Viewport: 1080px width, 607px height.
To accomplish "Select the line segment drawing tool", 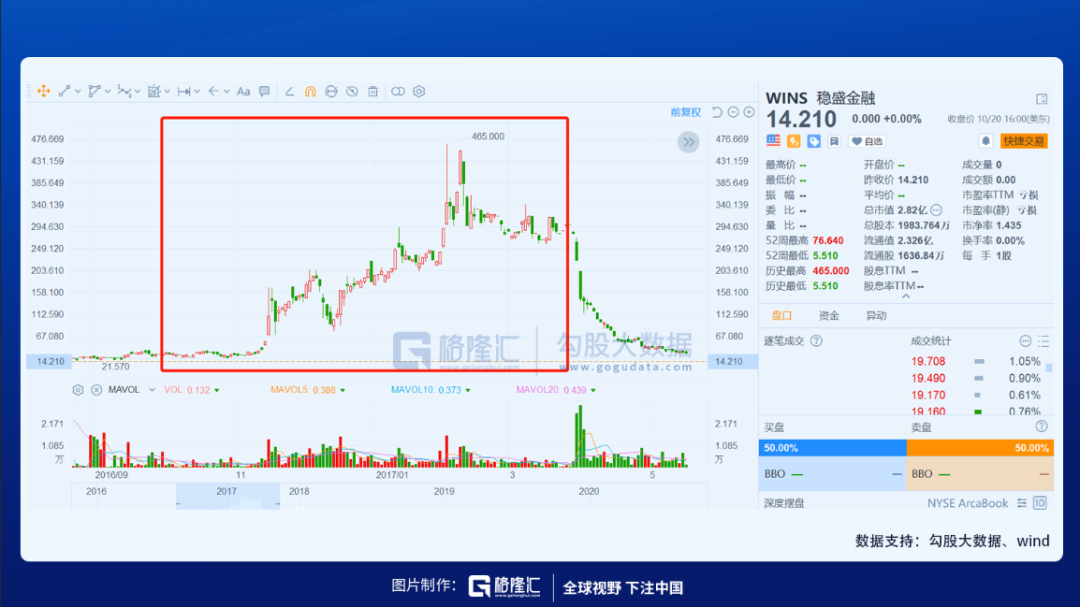I will pos(65,91).
